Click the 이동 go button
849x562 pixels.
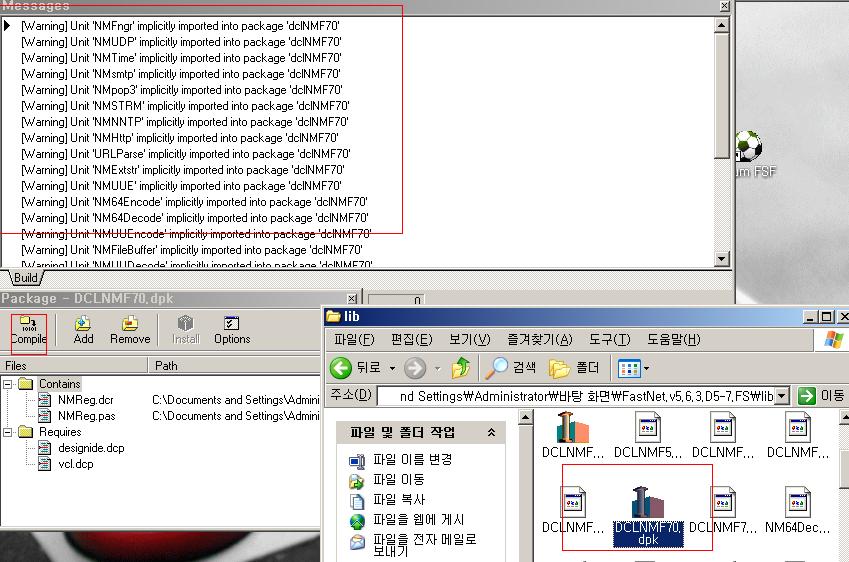coord(821,396)
